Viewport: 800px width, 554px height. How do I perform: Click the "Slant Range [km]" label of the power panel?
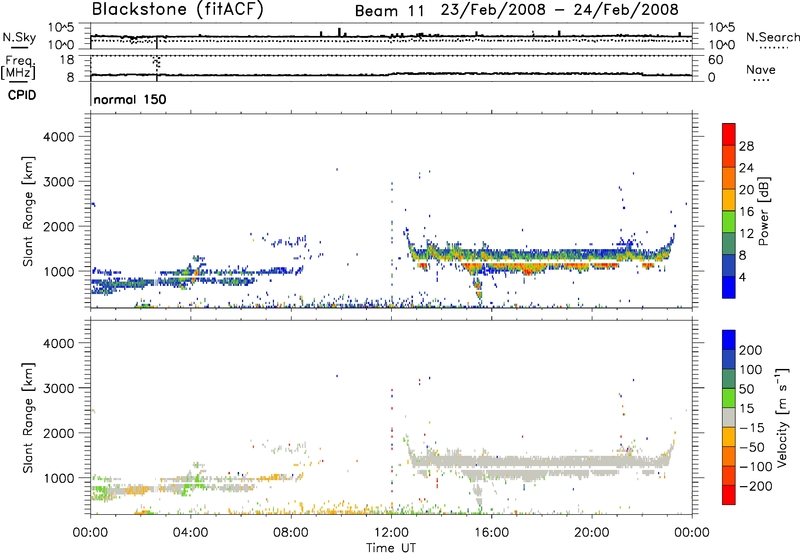pyautogui.click(x=28, y=211)
